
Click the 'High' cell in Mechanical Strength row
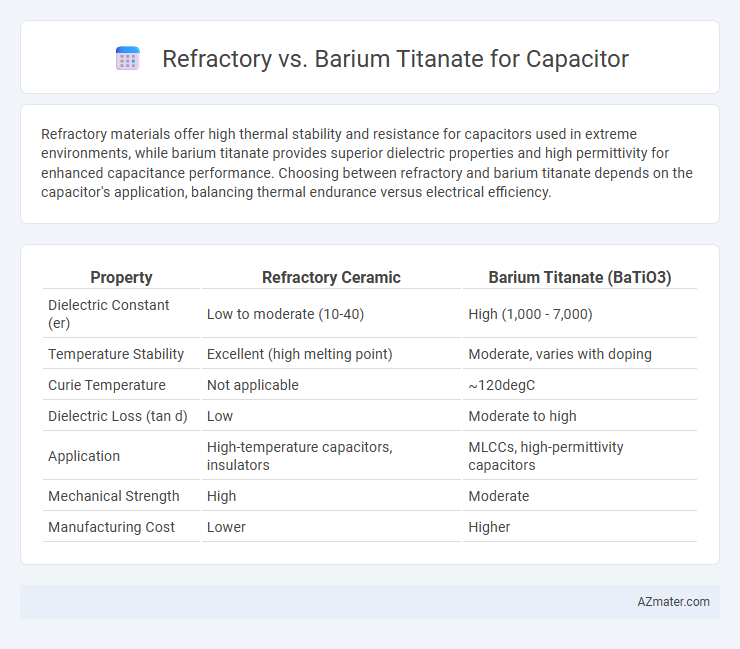[331, 496]
